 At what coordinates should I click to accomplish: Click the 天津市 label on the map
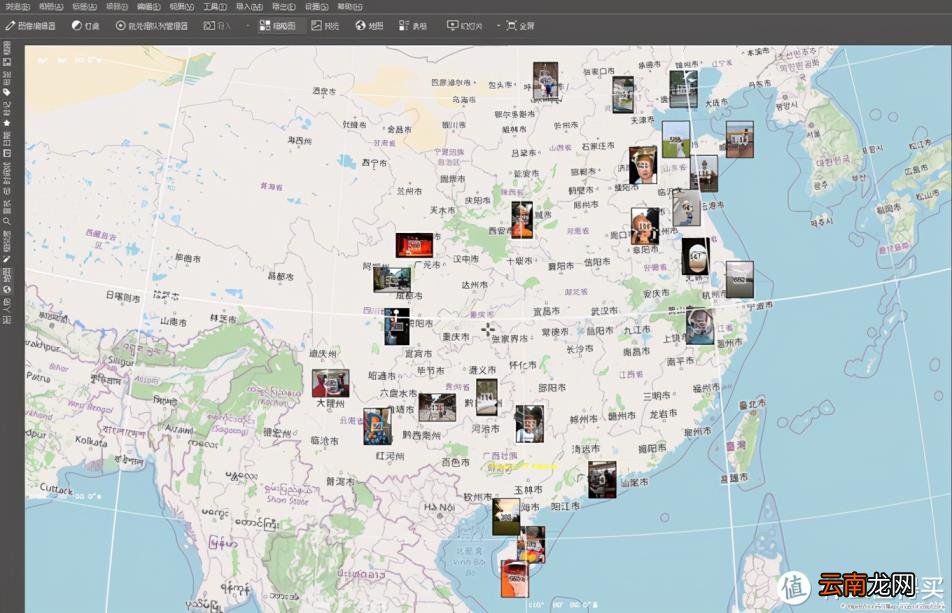click(642, 120)
